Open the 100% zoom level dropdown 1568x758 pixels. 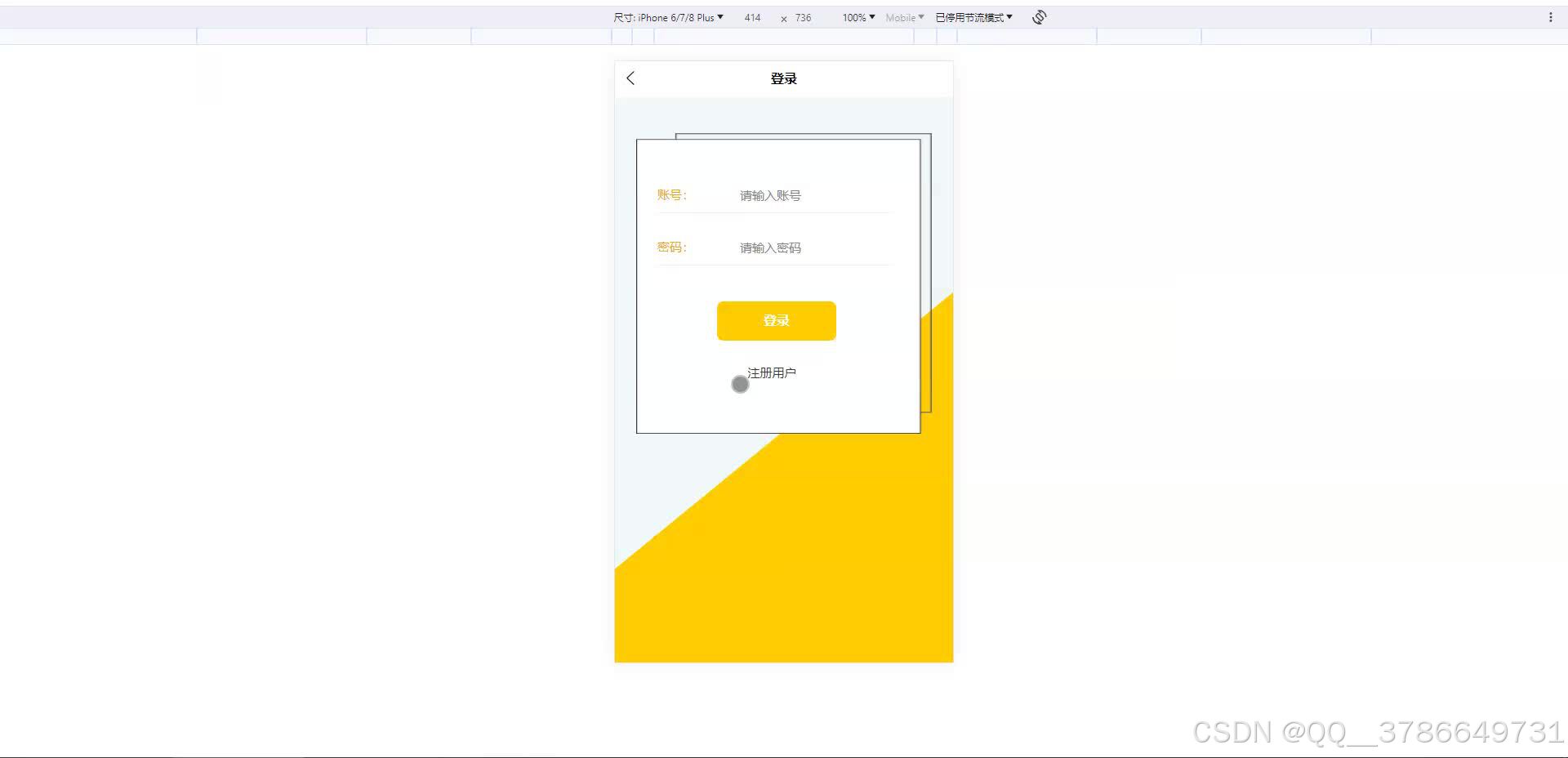point(857,17)
